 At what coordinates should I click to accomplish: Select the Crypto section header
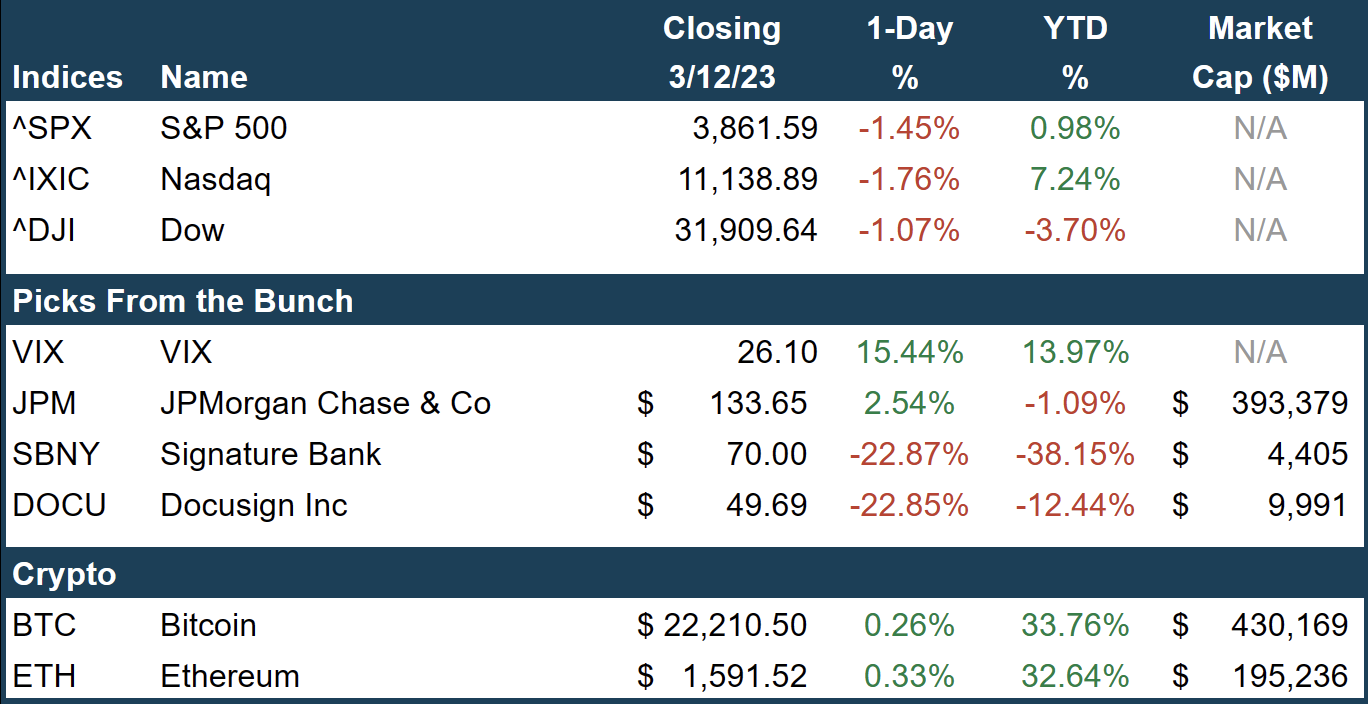[x=64, y=575]
